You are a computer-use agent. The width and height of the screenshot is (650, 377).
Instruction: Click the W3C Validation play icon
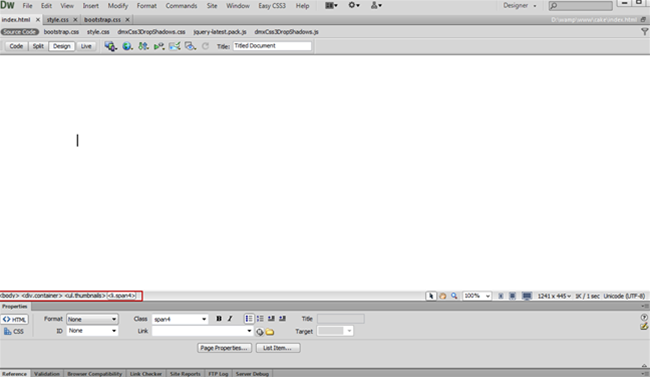159,46
